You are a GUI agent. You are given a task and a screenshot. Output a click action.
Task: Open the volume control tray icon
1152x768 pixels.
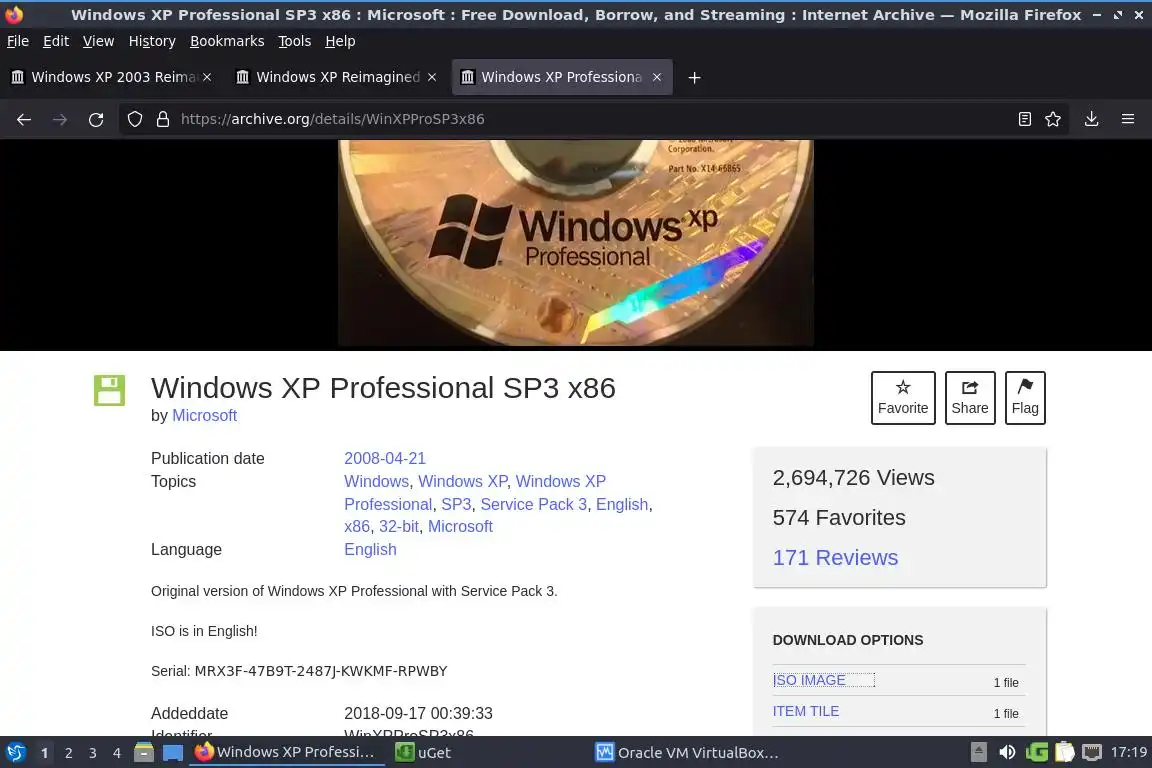1007,753
